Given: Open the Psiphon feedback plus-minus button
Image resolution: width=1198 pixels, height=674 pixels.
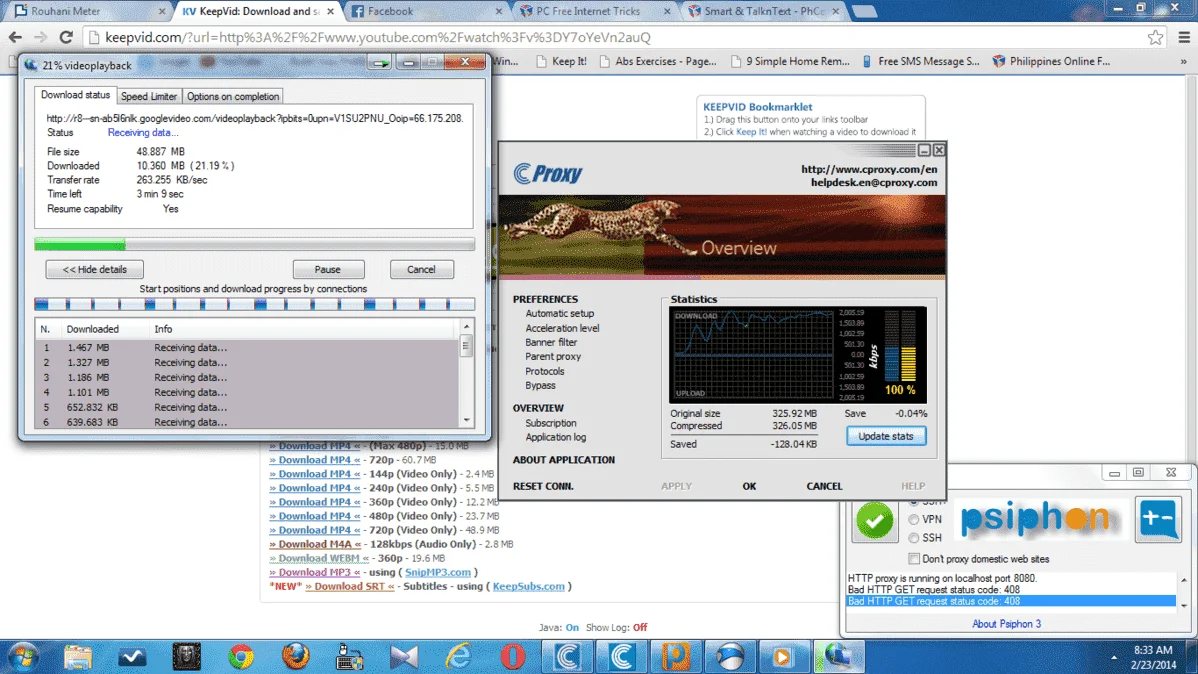Looking at the screenshot, I should 1158,519.
